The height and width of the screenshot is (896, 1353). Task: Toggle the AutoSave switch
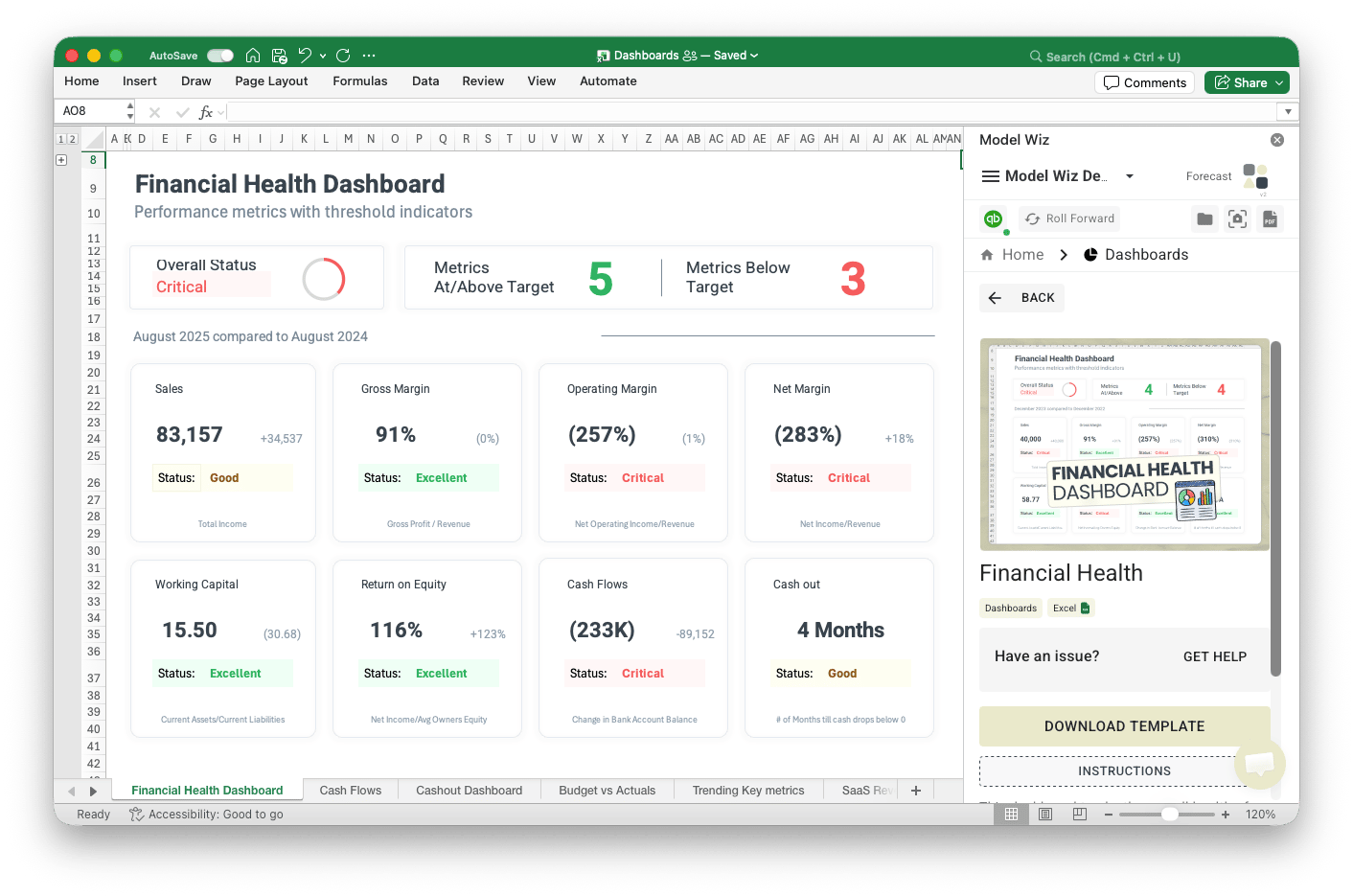click(x=220, y=56)
